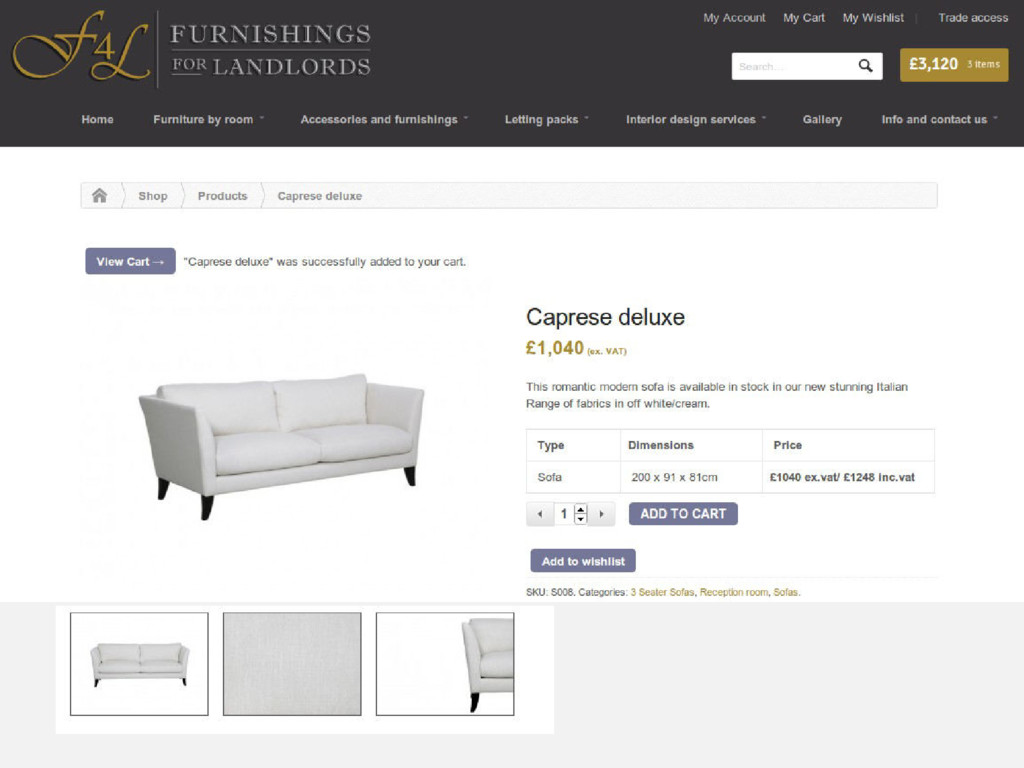Open the 3 Seater Sofas category link
1024x768 pixels.
[662, 592]
